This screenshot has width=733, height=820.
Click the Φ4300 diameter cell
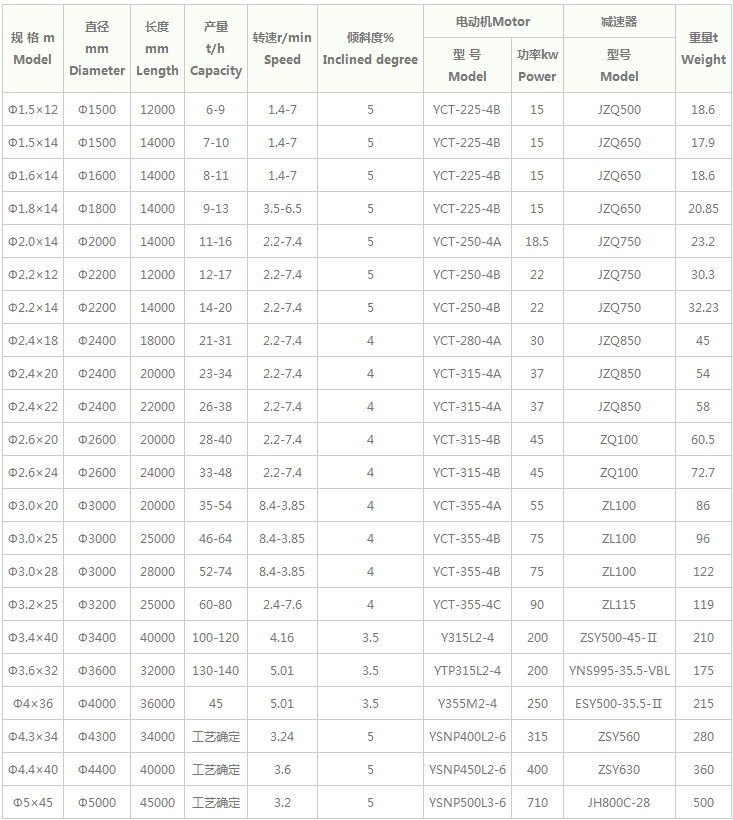pyautogui.click(x=97, y=737)
